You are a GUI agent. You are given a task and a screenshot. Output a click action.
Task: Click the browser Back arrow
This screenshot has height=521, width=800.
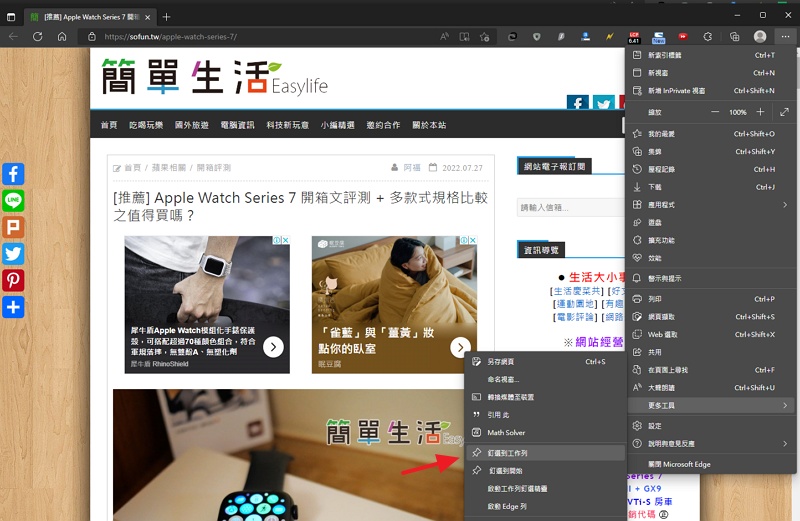(14, 37)
